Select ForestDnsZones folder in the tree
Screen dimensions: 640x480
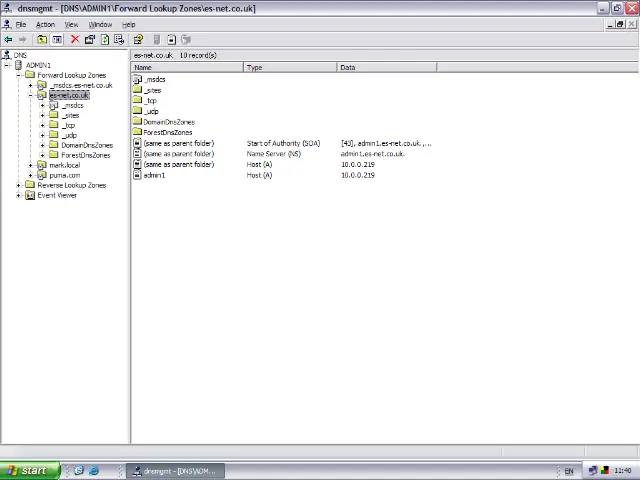86,156
